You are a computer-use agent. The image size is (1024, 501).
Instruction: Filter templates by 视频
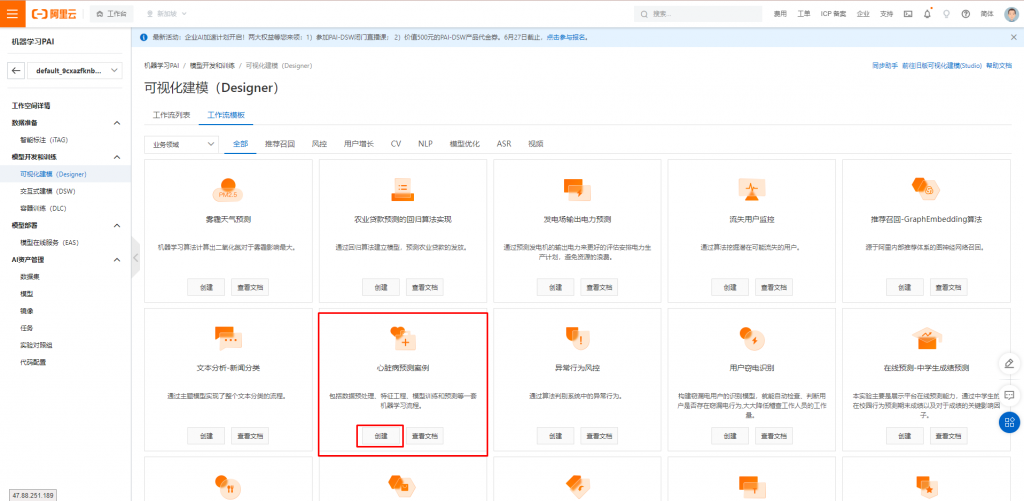(536, 144)
